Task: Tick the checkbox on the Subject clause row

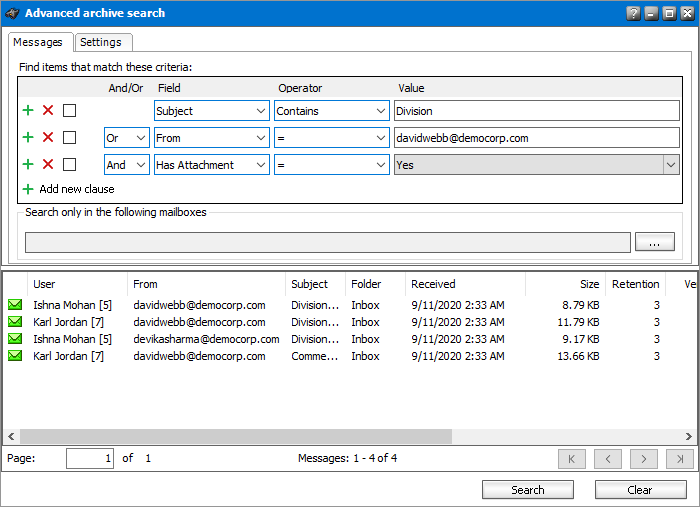Action: [69, 111]
